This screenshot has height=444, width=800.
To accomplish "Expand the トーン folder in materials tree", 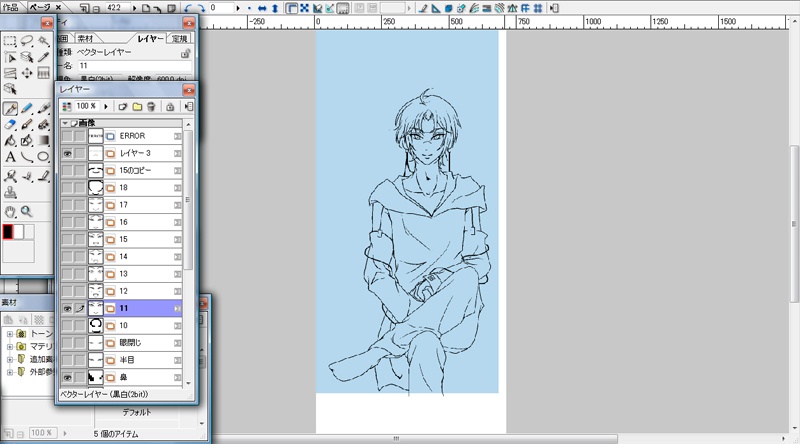I will tap(9, 333).
